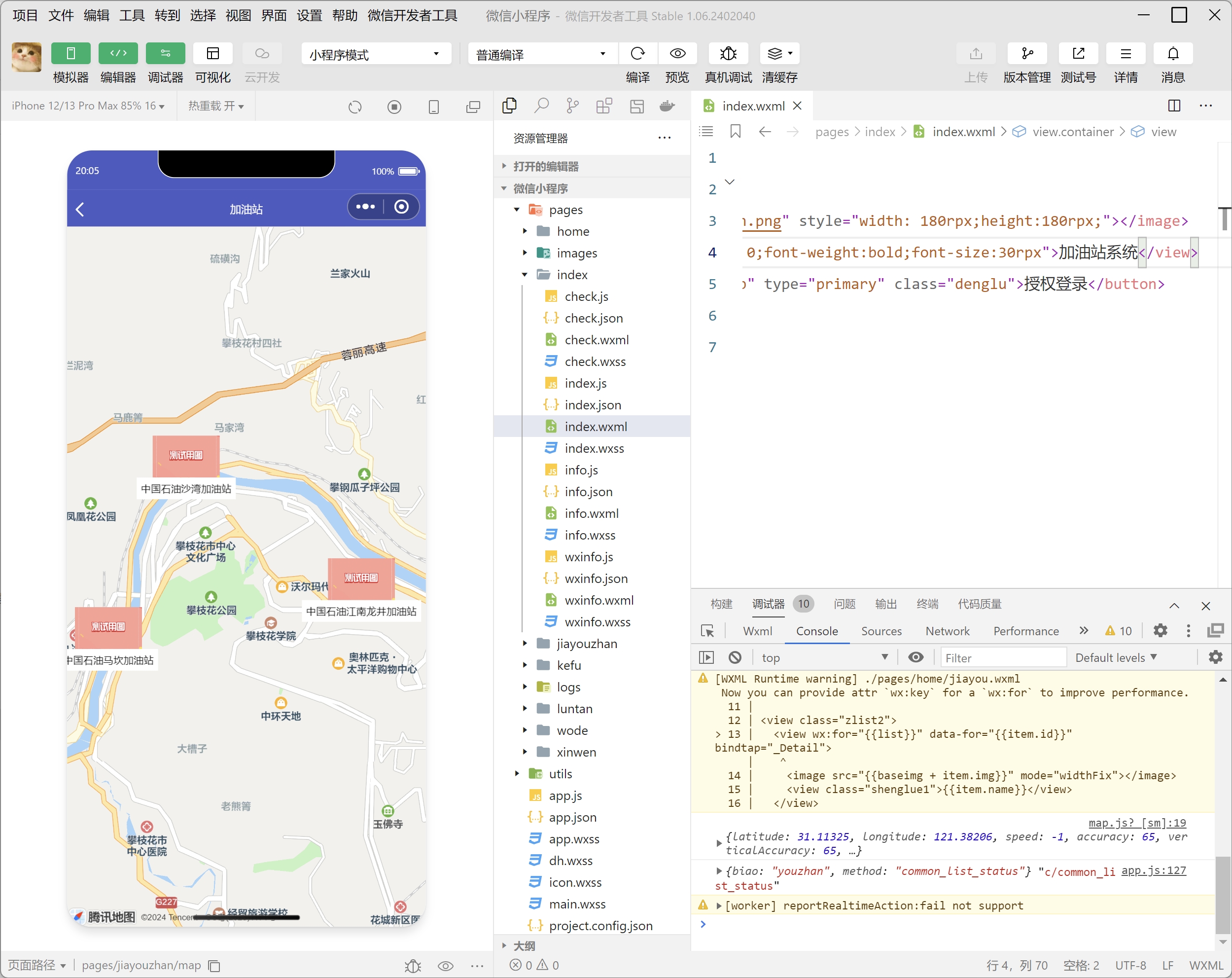
Task: Open the explorer files icon in sidebar
Action: tap(509, 106)
